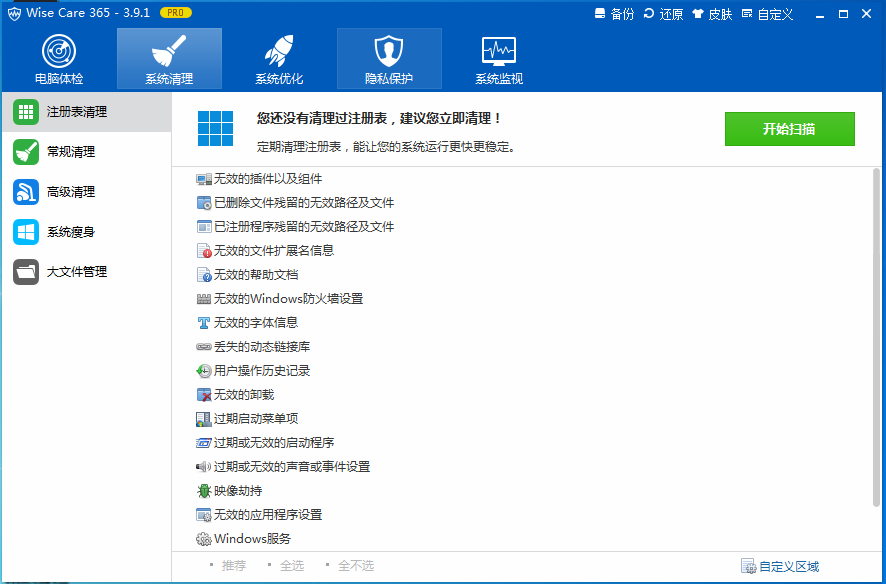Switch to 系统优化 rocket tab
Screen dimensions: 886x584
tap(279, 59)
